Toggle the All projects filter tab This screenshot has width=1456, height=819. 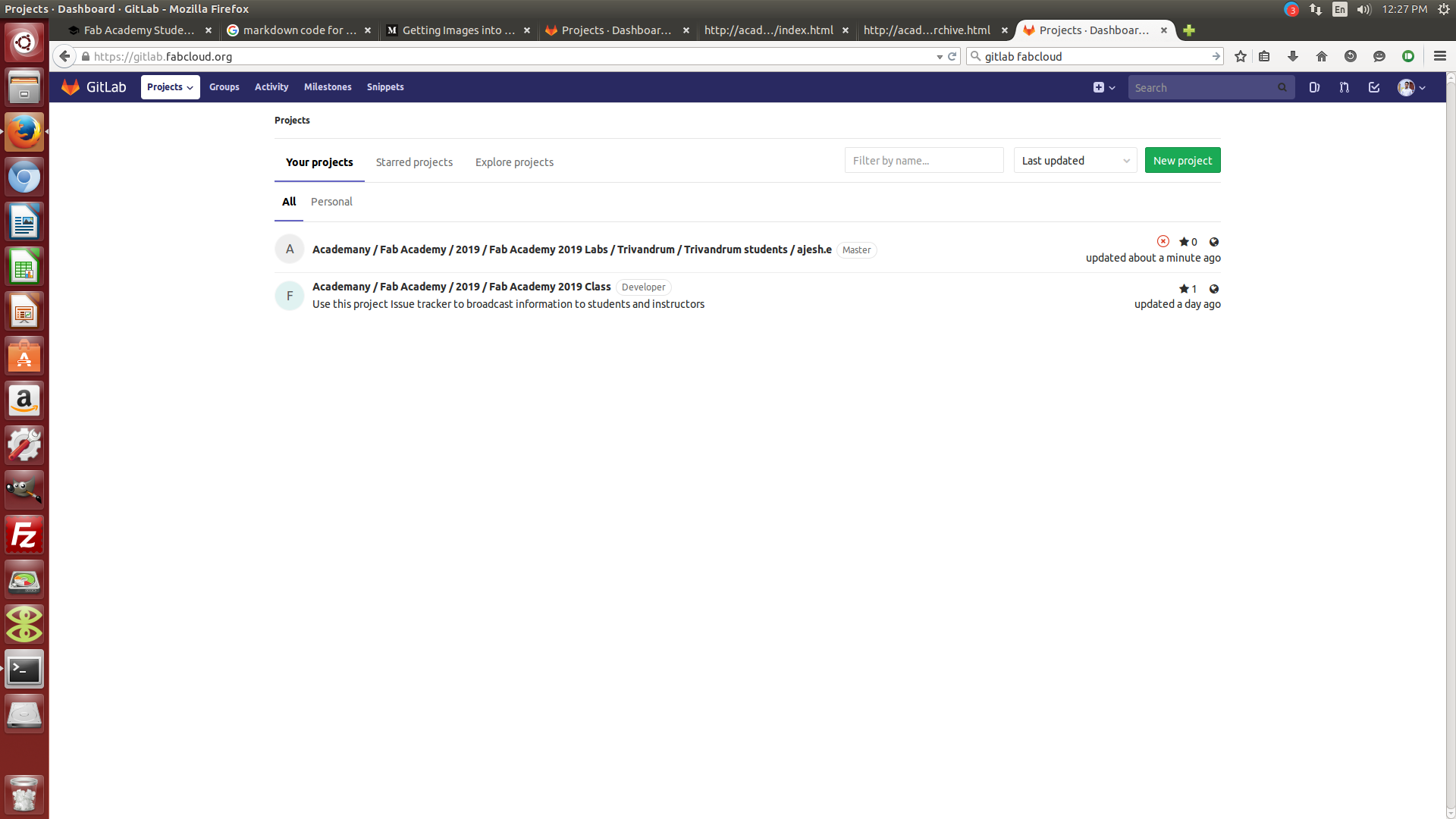pos(289,201)
